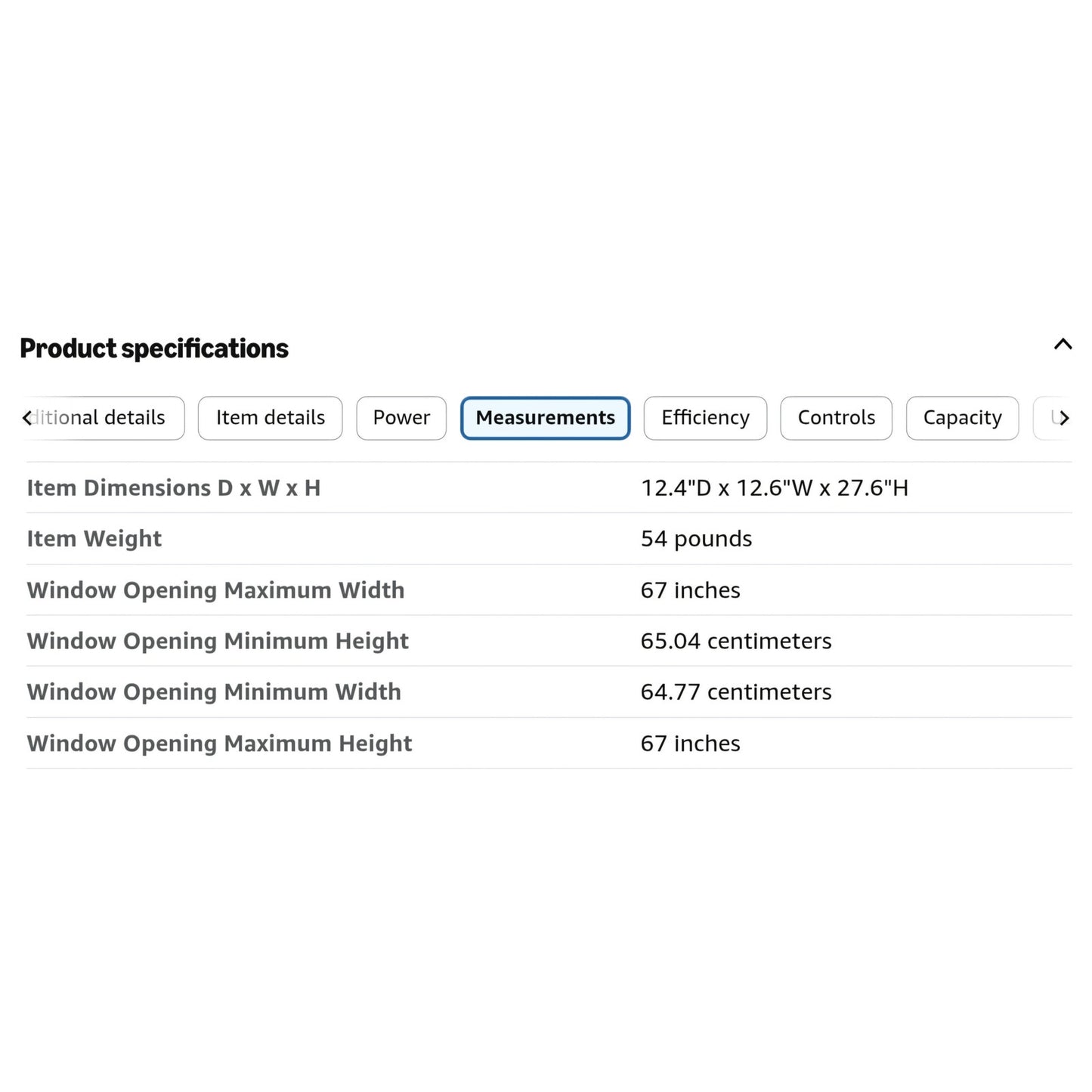Click the right arrow to show more tabs

[x=1064, y=418]
